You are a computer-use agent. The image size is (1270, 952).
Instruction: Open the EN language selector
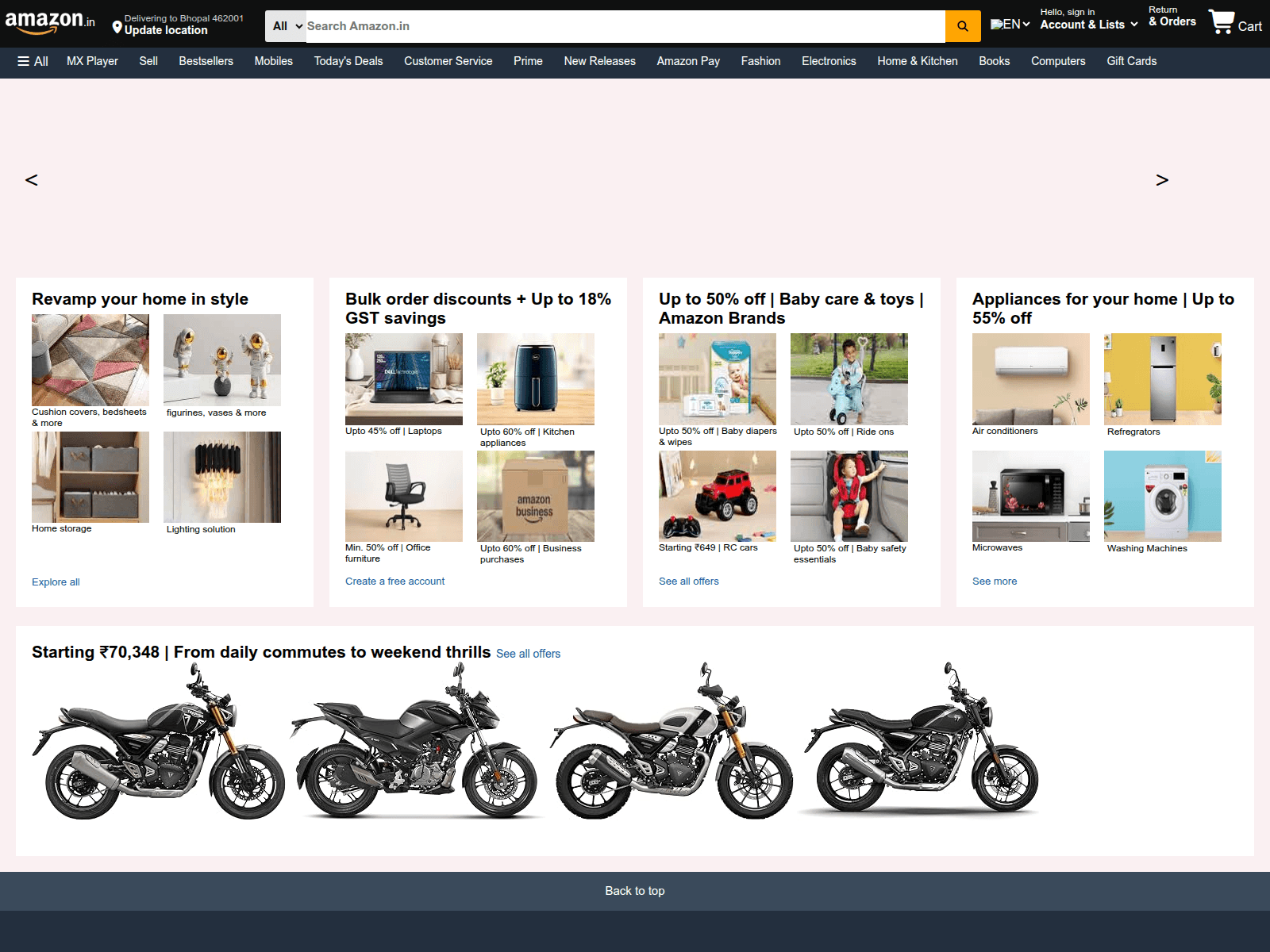click(1010, 25)
